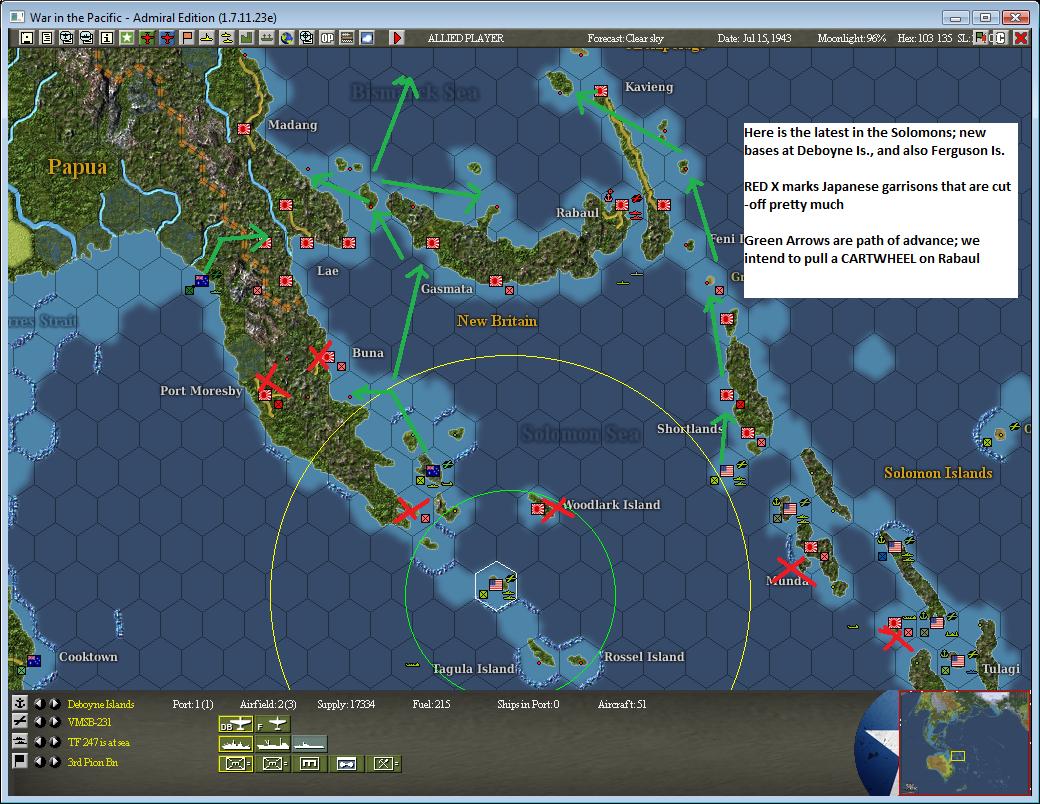The width and height of the screenshot is (1040, 804).
Task: Select the crossed-tools engineer unit icon
Action: point(383,764)
